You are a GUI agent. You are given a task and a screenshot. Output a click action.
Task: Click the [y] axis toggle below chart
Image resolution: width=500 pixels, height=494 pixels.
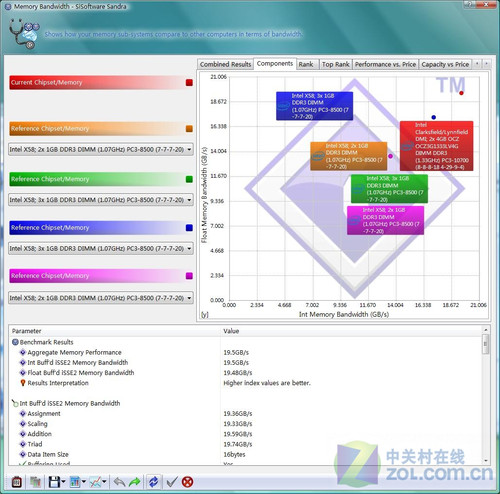pyautogui.click(x=205, y=314)
